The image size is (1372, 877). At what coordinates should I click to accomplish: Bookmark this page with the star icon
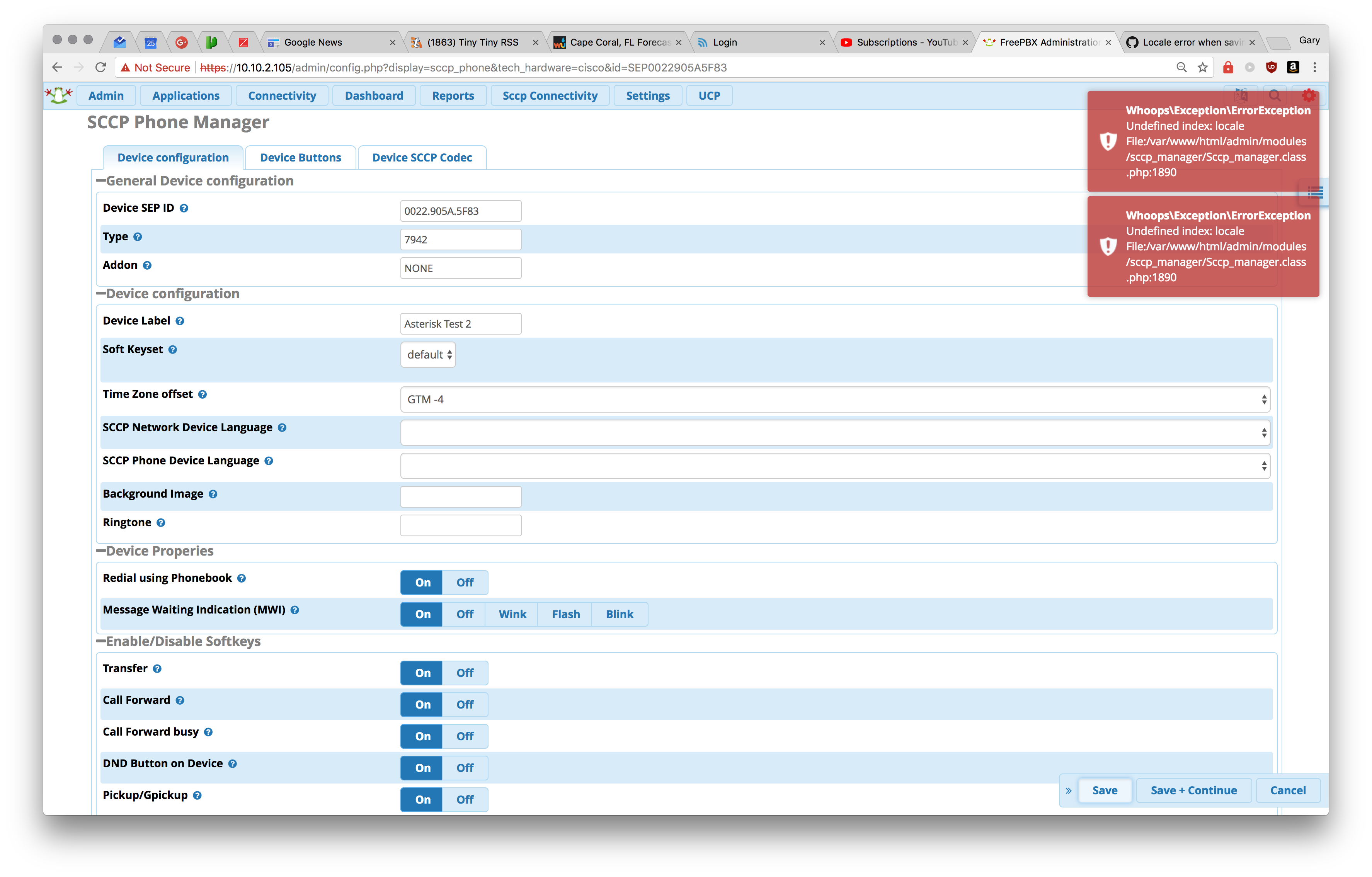(1203, 68)
